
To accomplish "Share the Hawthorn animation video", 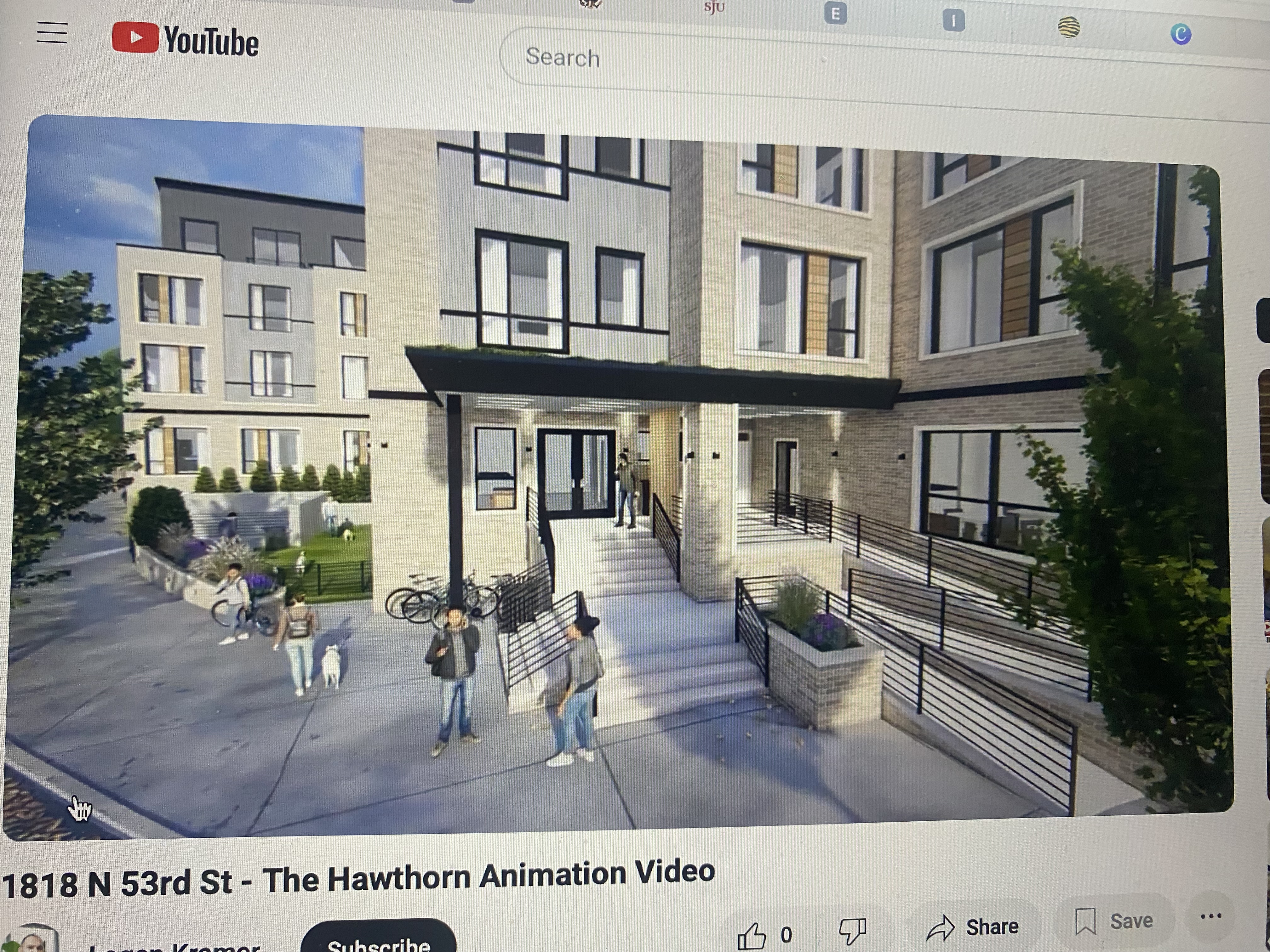I will point(973,927).
